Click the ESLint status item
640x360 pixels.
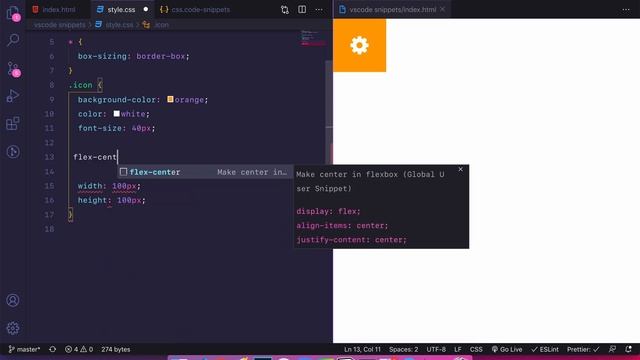(x=544, y=349)
